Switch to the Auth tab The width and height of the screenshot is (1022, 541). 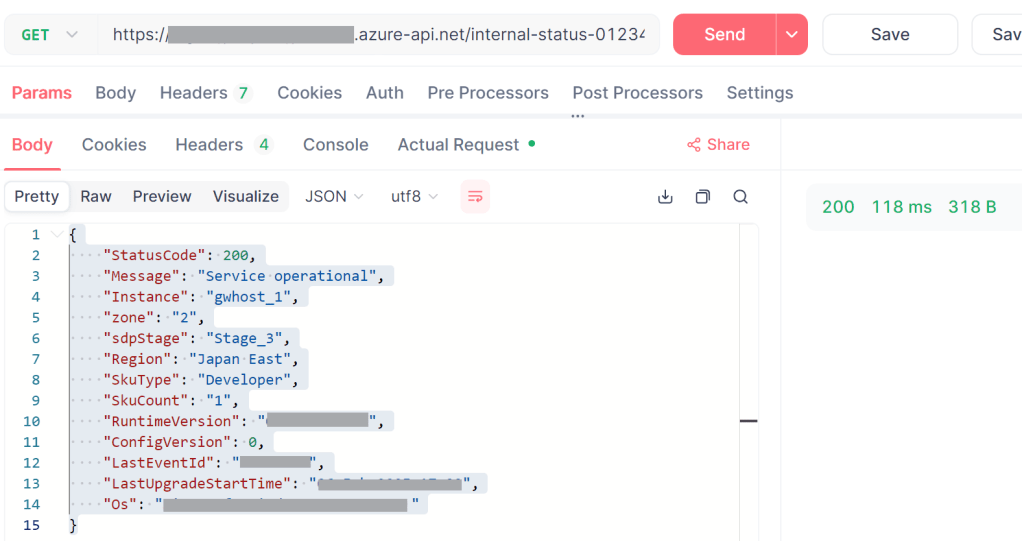385,93
